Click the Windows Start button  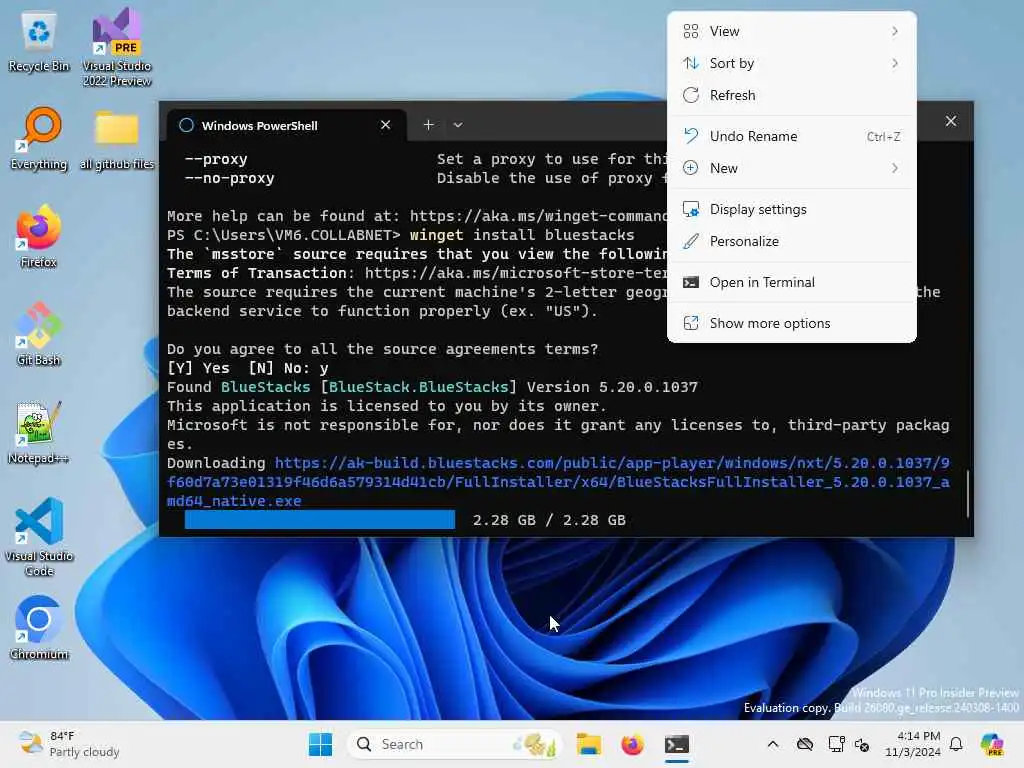tap(320, 744)
